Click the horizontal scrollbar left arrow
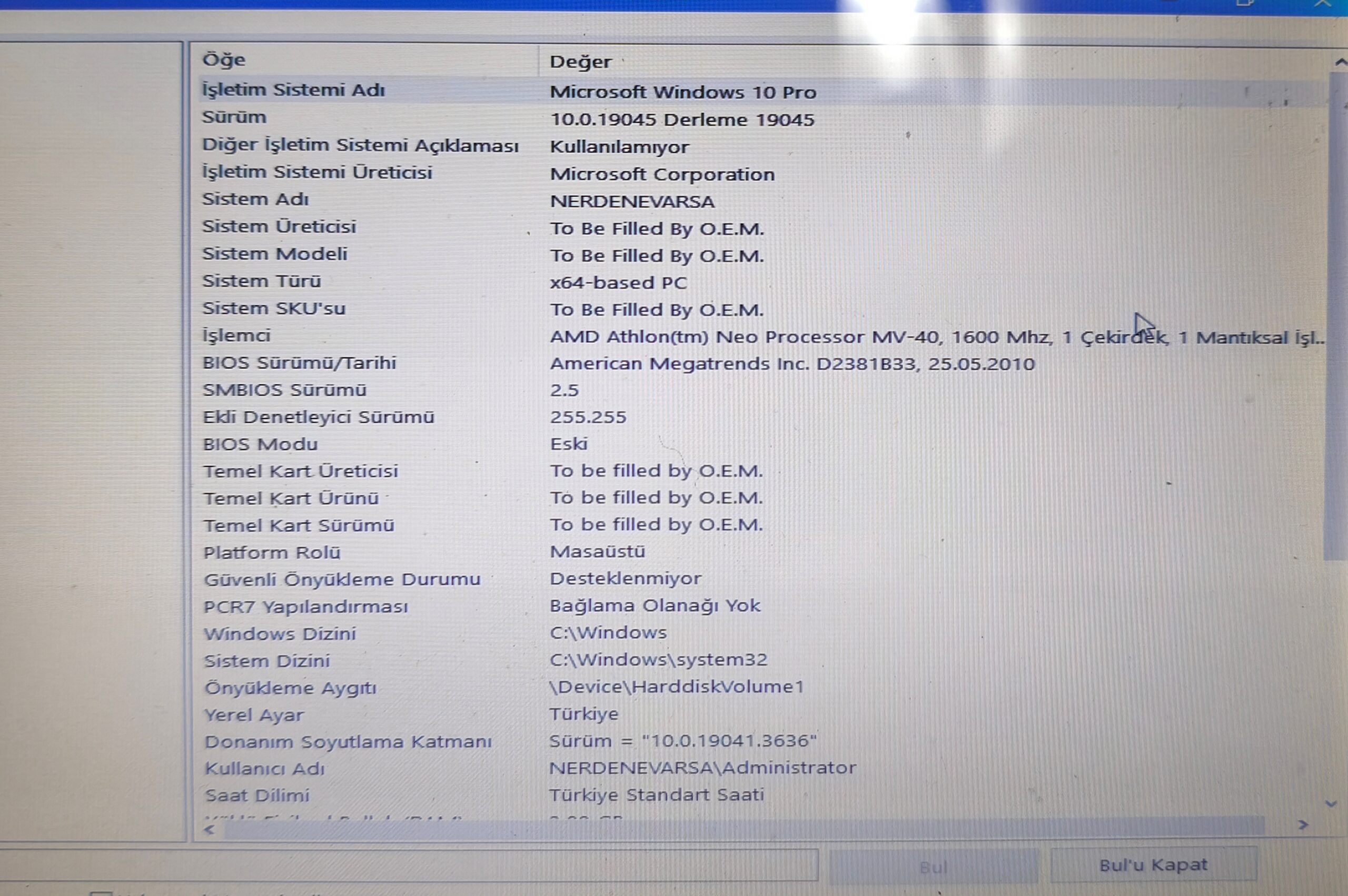The width and height of the screenshot is (1348, 896). point(210,829)
